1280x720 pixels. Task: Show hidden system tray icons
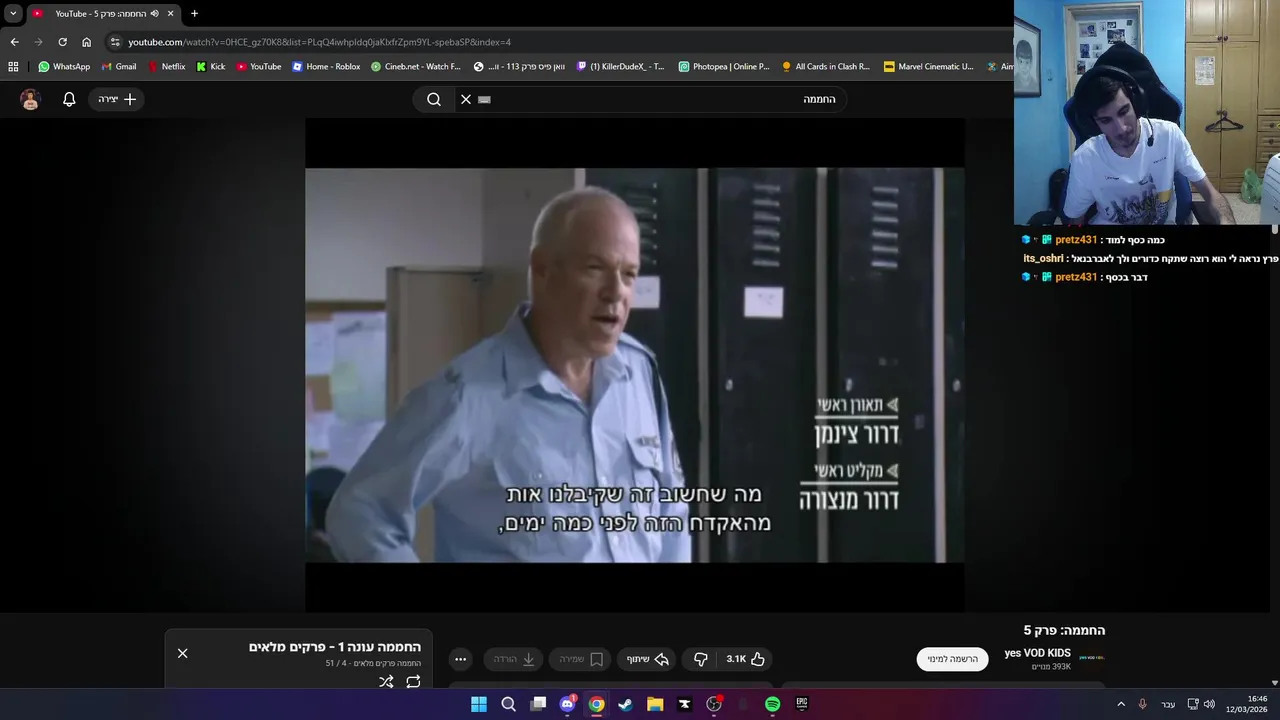point(1120,704)
